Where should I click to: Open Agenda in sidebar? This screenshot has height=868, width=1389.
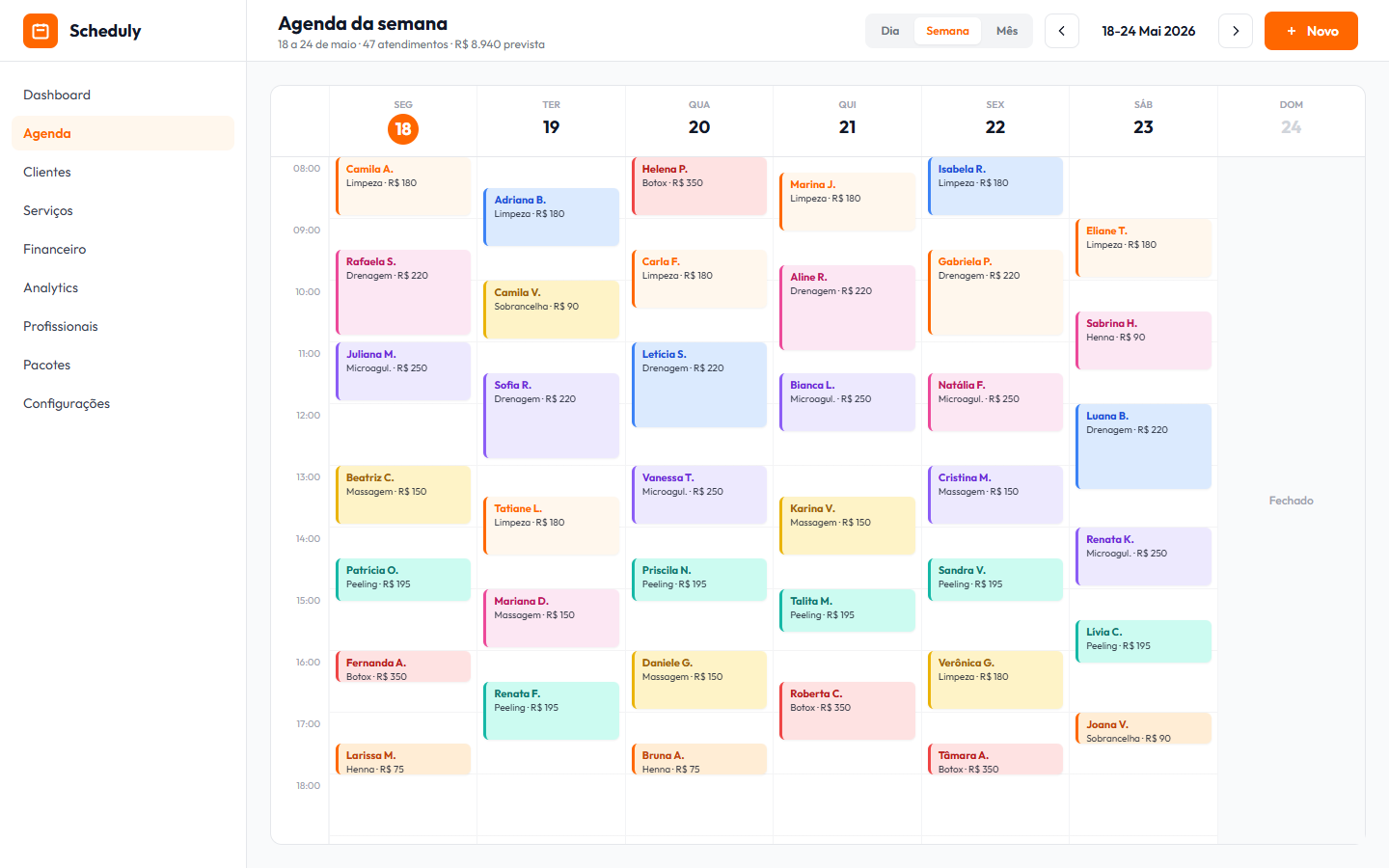point(123,133)
